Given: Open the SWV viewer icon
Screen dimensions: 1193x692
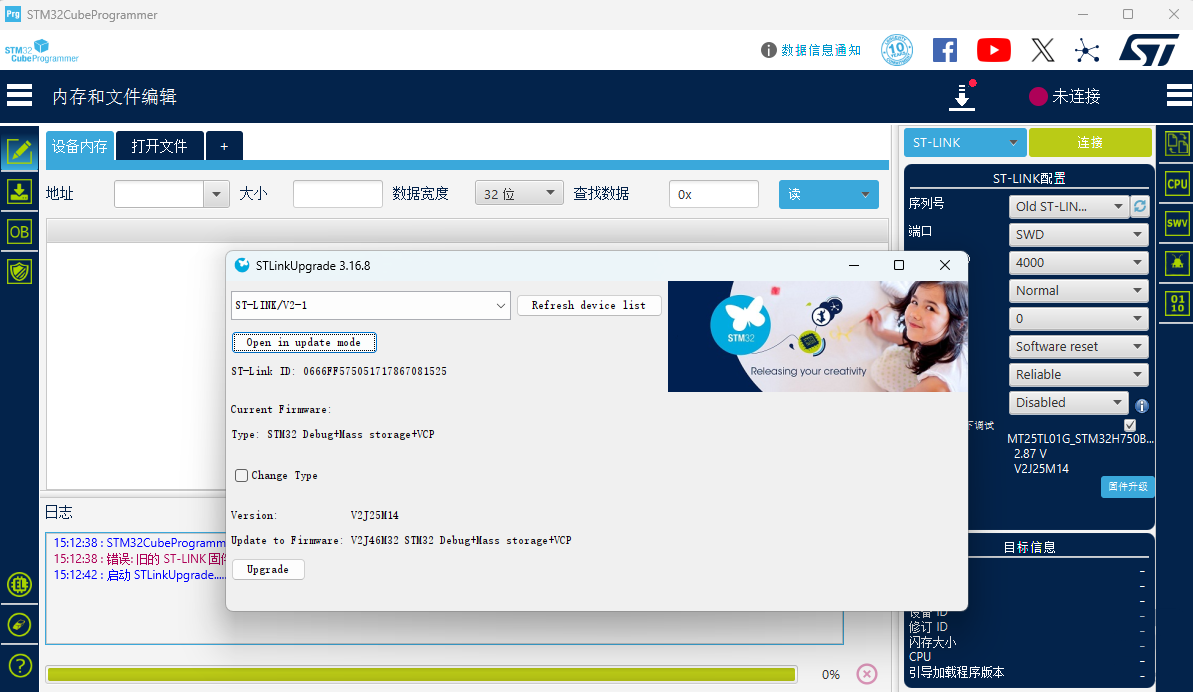Looking at the screenshot, I should (1177, 223).
